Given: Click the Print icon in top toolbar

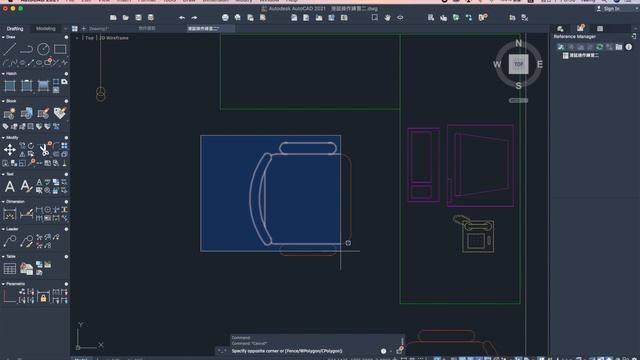Looking at the screenshot, I should click(x=225, y=18).
